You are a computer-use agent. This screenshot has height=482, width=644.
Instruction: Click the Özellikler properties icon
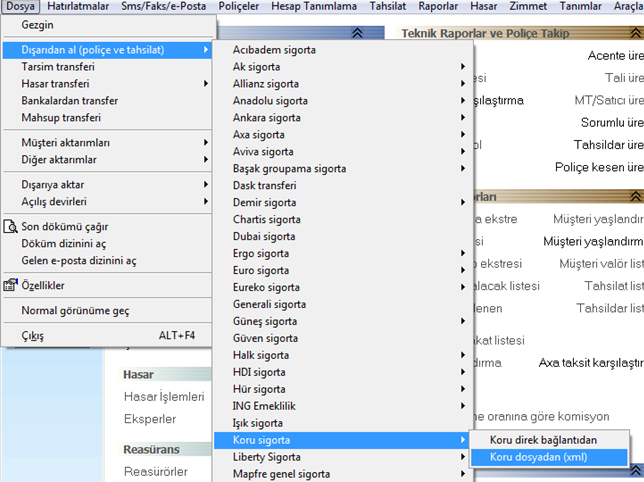click(11, 285)
